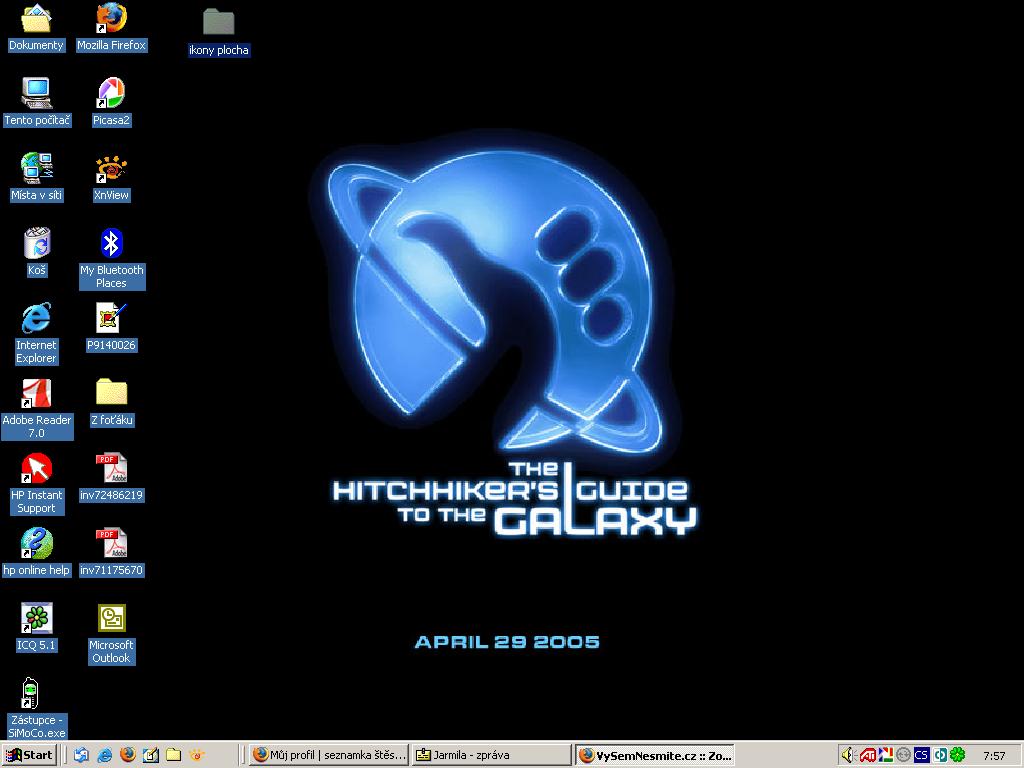
Task: Click the gray round sync tray icon
Action: 903,755
